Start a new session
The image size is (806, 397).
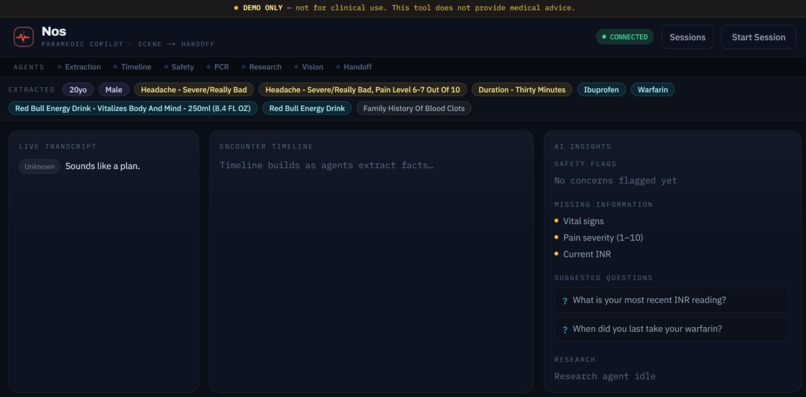coord(758,37)
